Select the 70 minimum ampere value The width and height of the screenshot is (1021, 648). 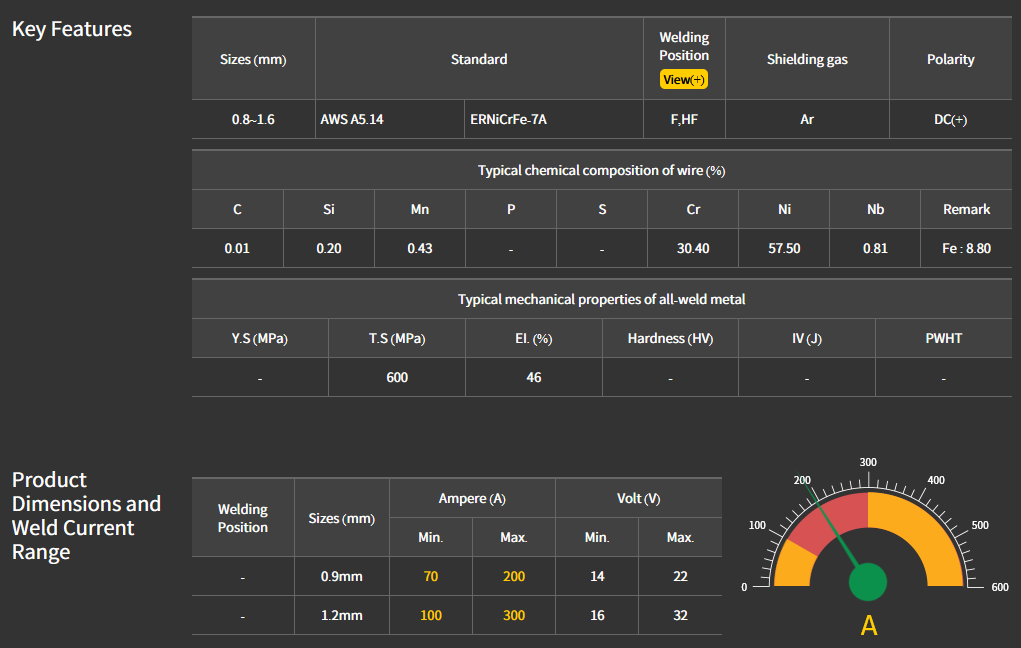[431, 576]
